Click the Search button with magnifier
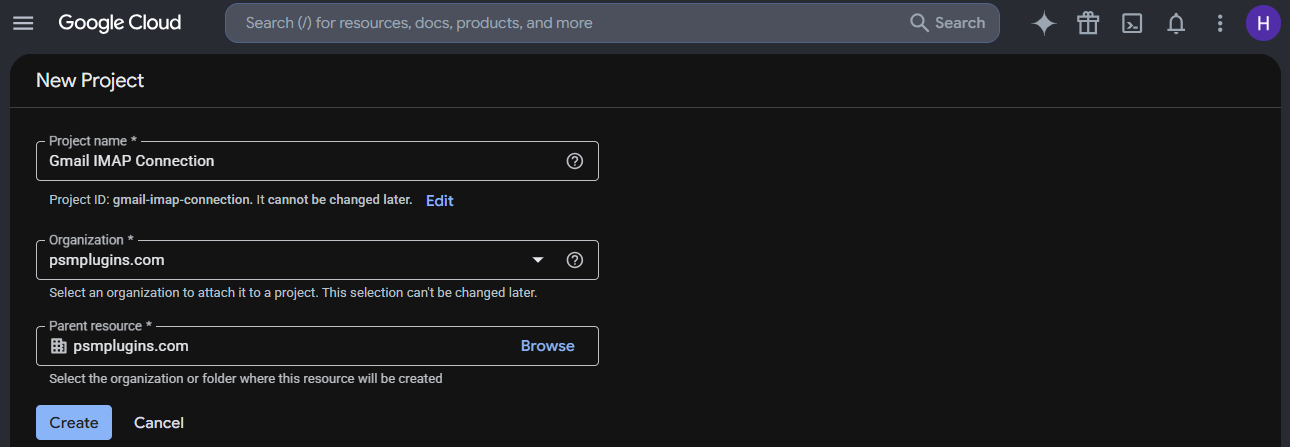Image resolution: width=1290 pixels, height=447 pixels. tap(947, 23)
